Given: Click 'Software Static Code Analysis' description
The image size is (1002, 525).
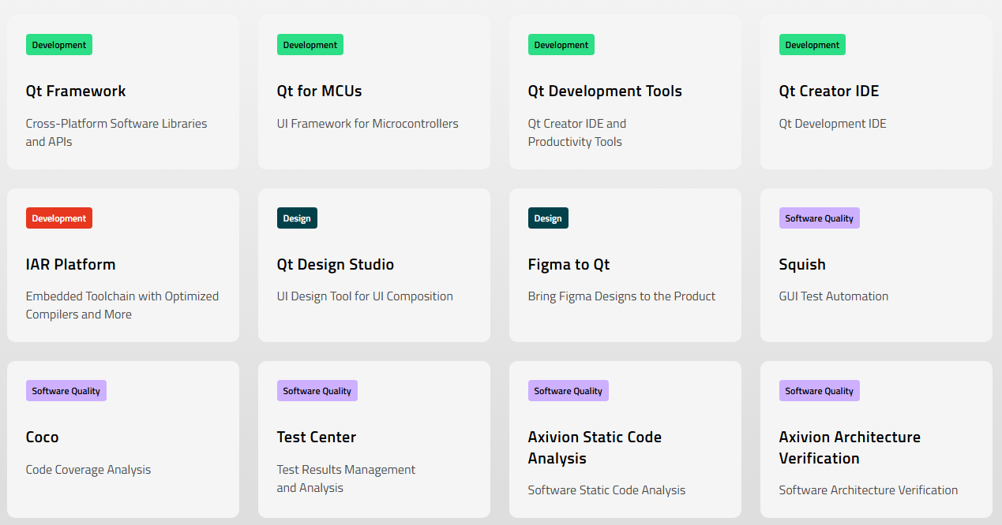Looking at the screenshot, I should click(606, 490).
